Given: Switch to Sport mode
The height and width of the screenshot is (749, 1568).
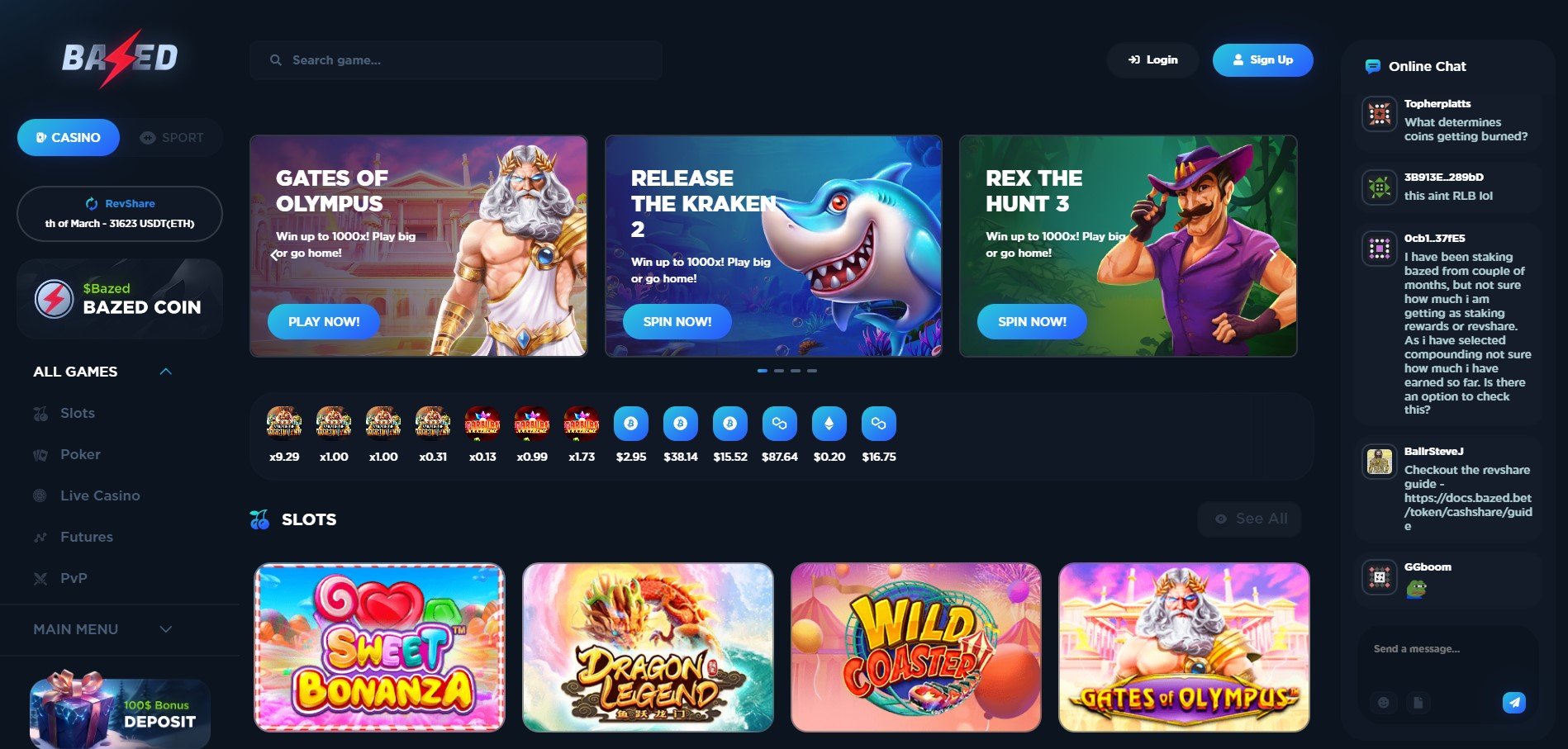Looking at the screenshot, I should (172, 138).
